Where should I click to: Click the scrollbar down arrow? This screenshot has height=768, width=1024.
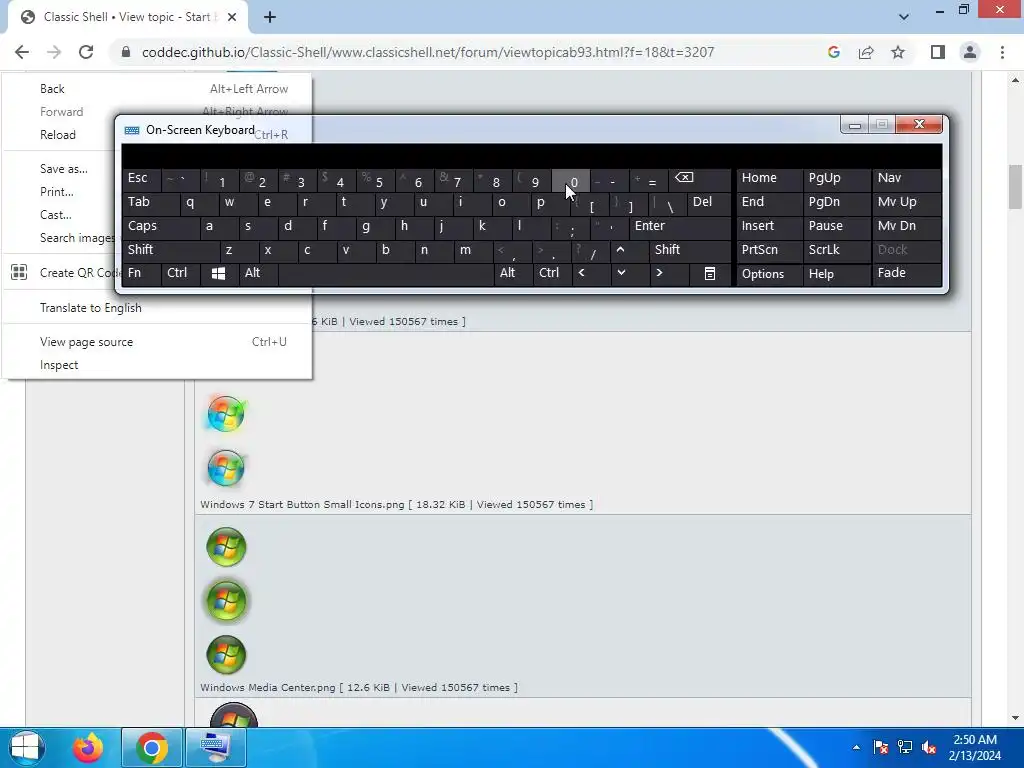(x=1015, y=718)
